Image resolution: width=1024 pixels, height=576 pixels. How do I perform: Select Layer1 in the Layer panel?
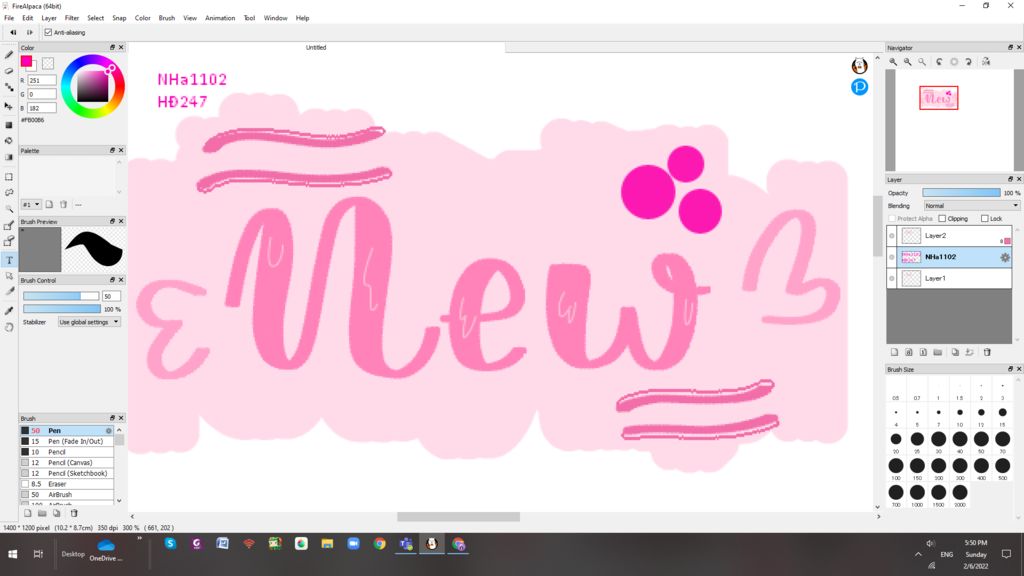949,278
